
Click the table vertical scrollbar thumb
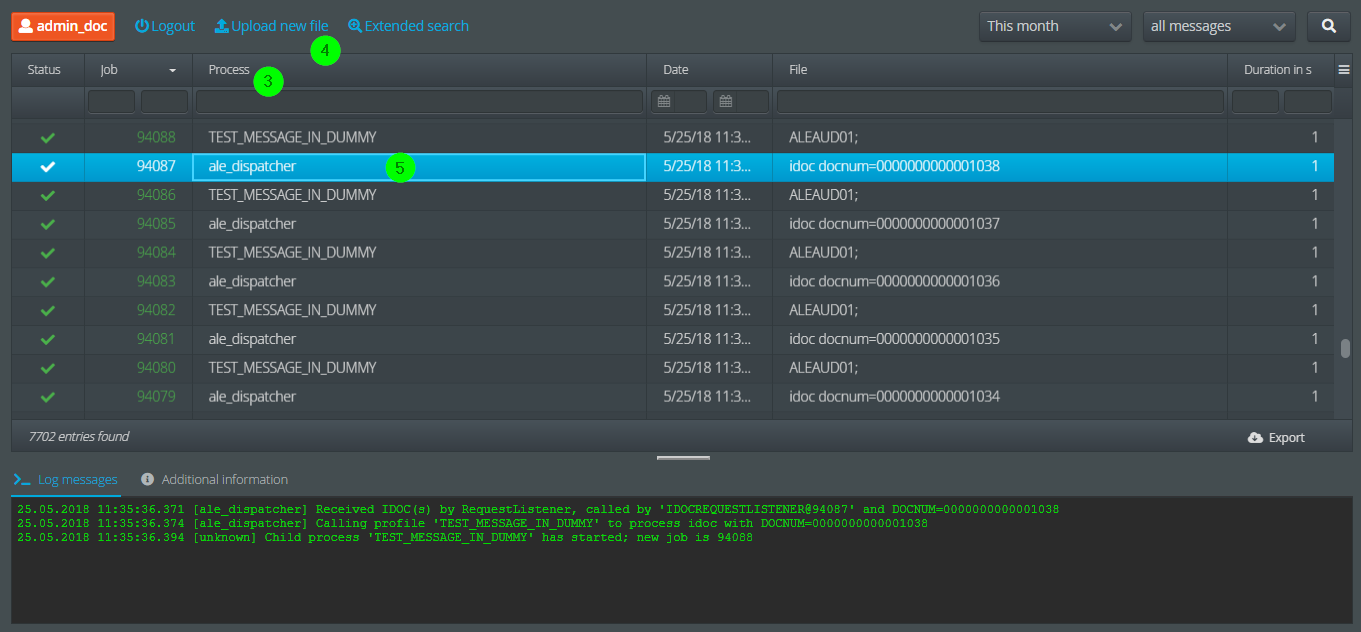pos(1345,348)
